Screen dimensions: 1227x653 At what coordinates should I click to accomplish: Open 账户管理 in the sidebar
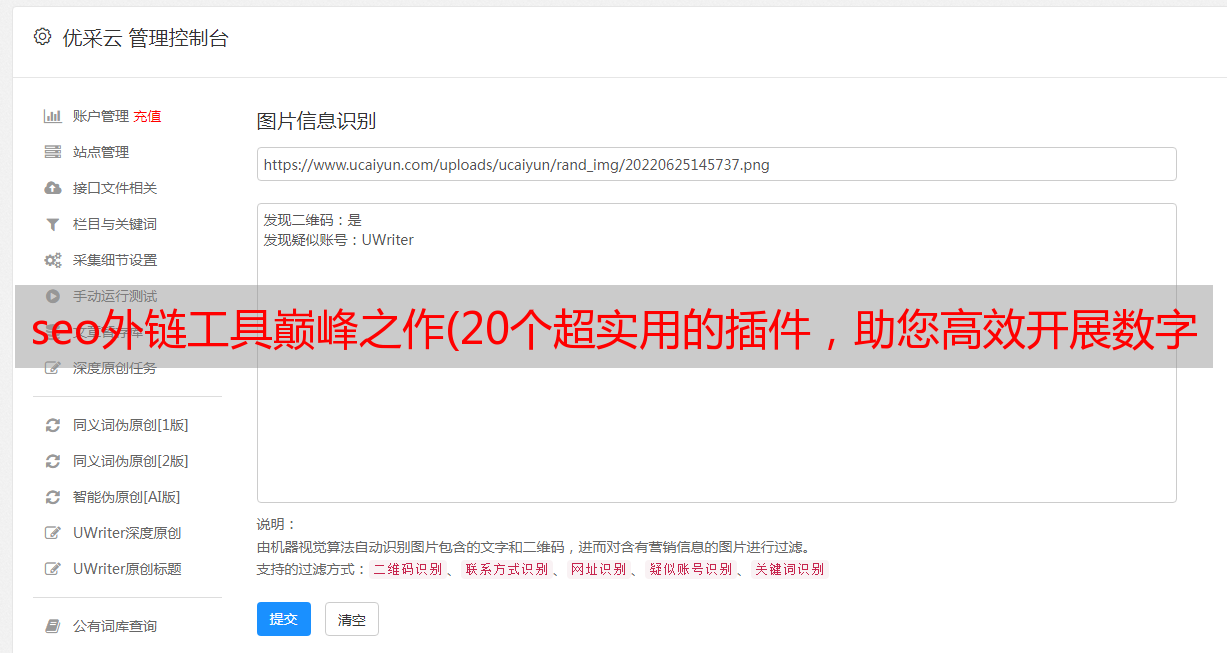[101, 116]
